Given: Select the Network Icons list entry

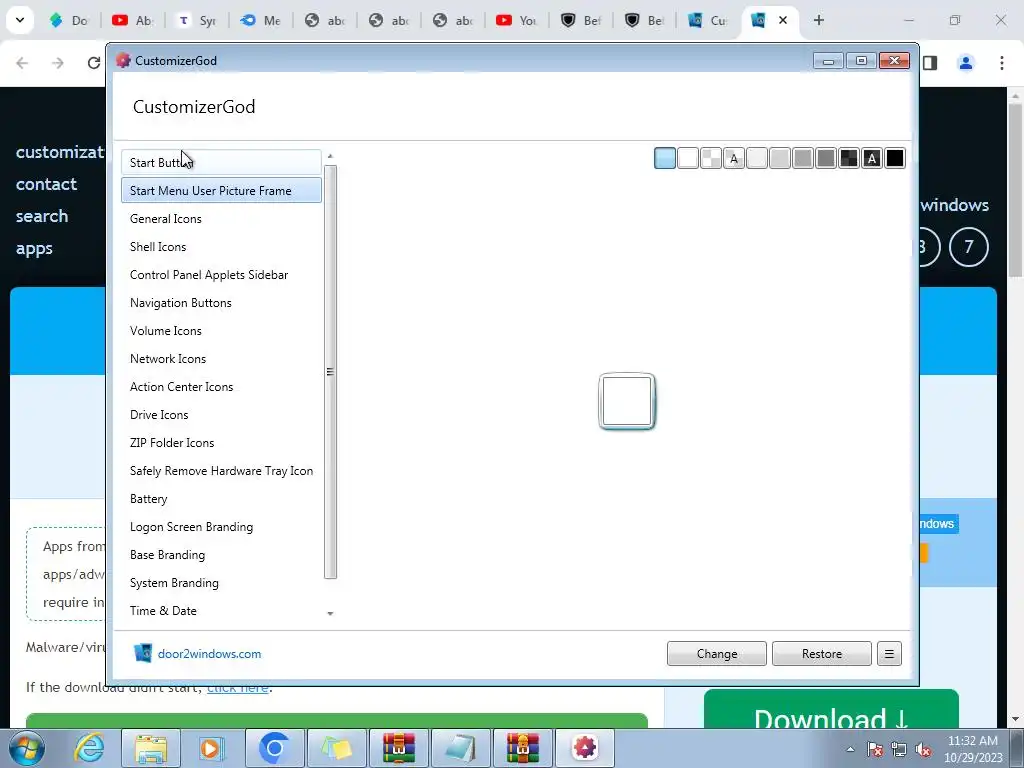Looking at the screenshot, I should (221, 359).
